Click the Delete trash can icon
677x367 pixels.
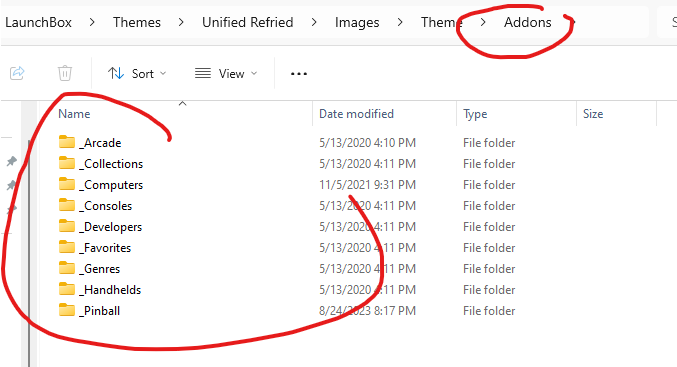click(65, 73)
